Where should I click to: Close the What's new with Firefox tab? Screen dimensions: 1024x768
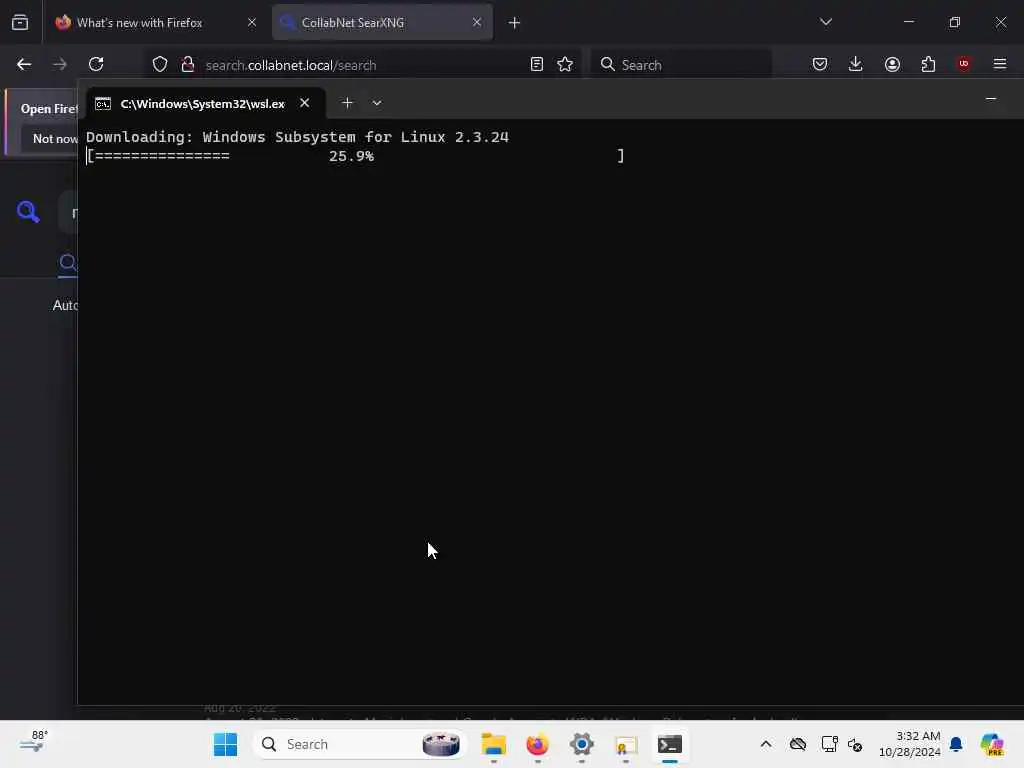(252, 23)
